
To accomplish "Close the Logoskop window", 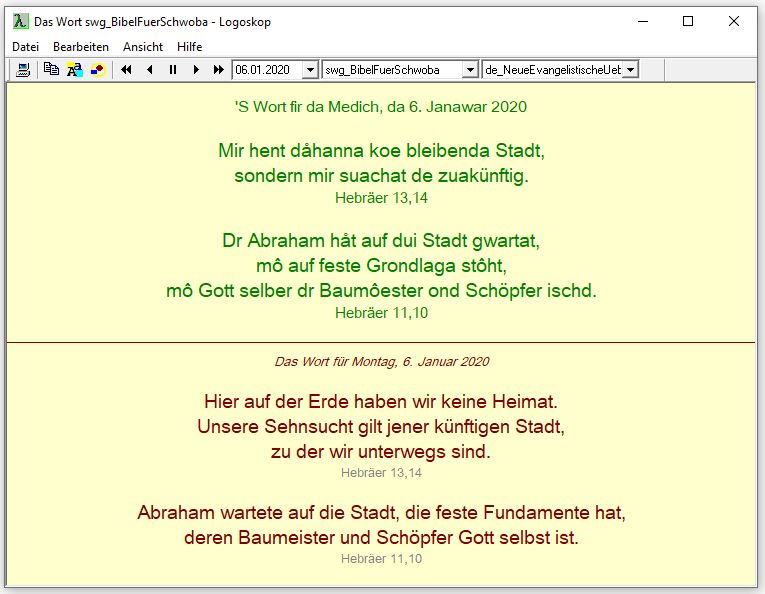I will [734, 21].
